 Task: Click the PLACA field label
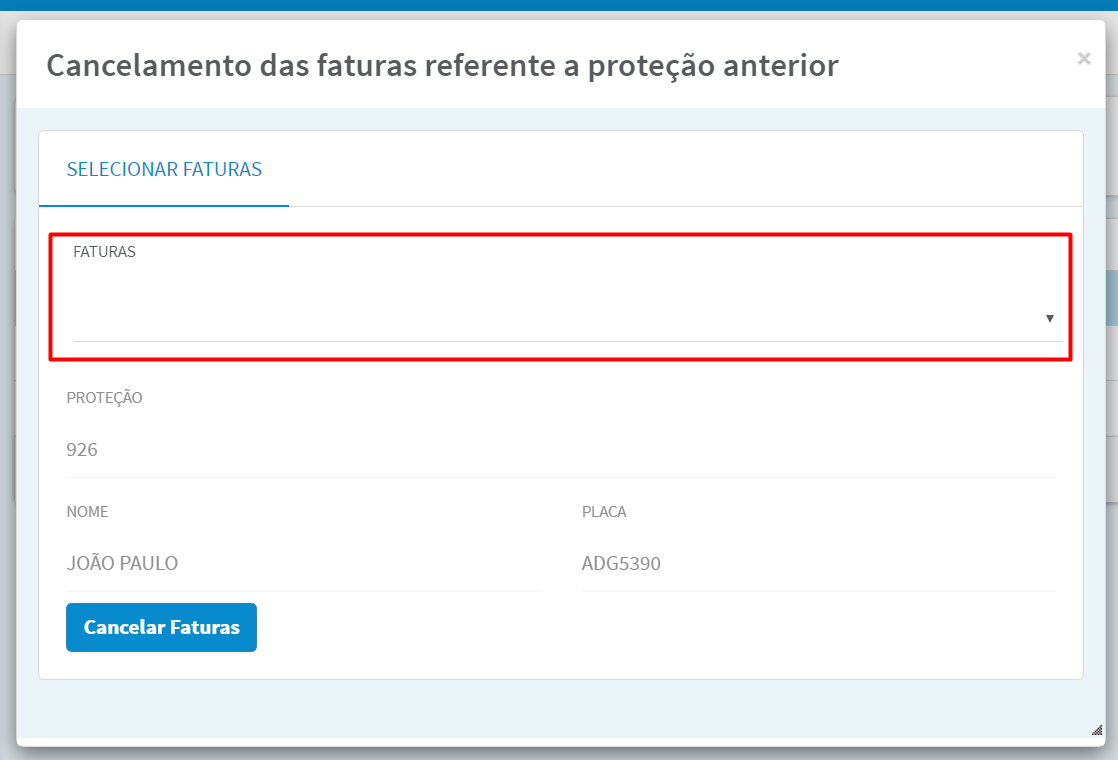(604, 512)
